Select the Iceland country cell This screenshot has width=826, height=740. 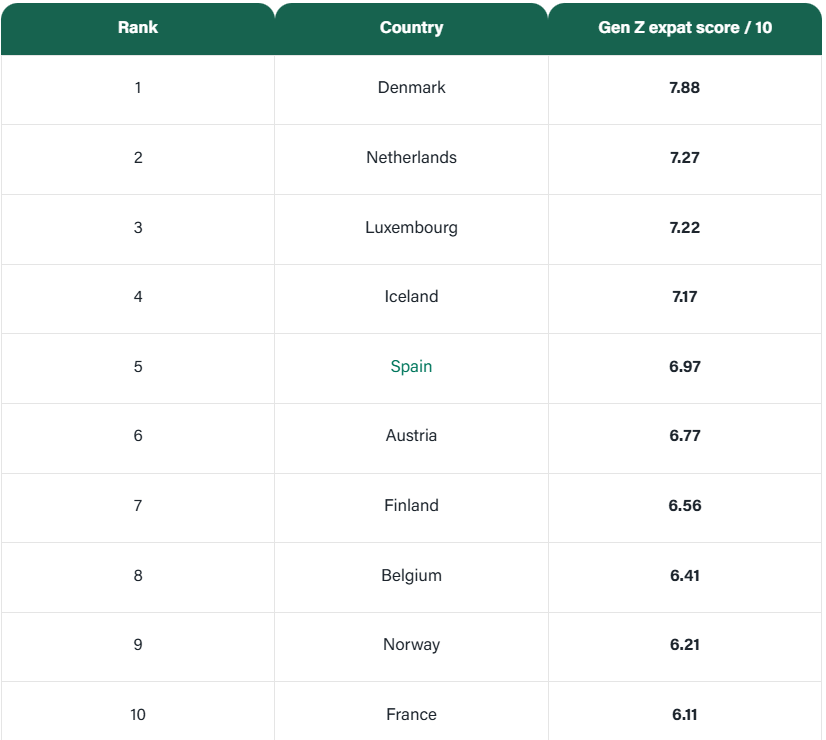[411, 296]
